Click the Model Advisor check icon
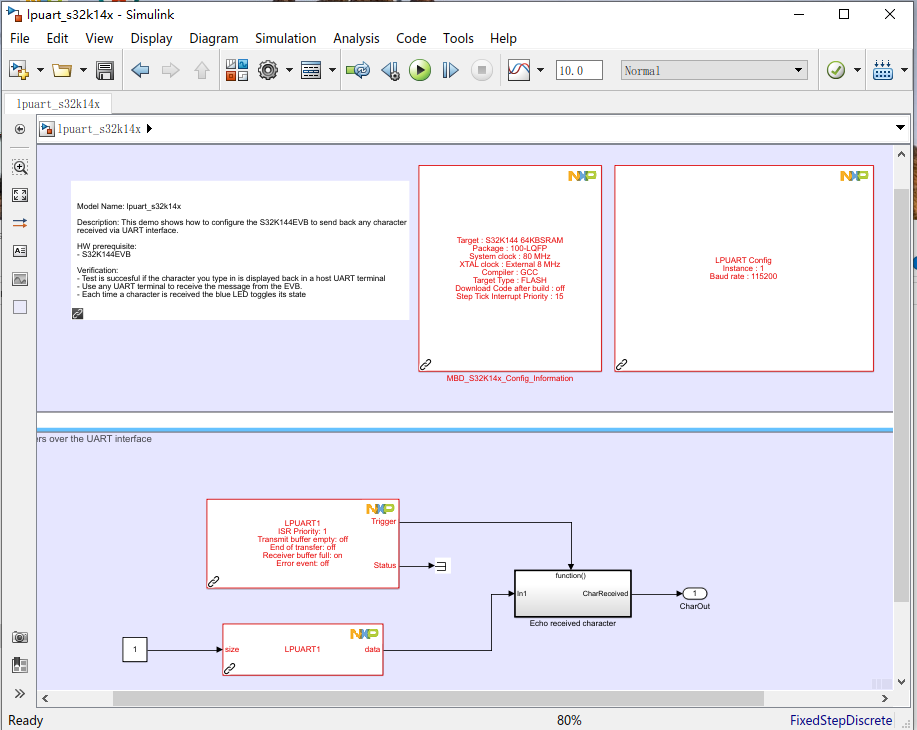The image size is (917, 730). click(836, 70)
